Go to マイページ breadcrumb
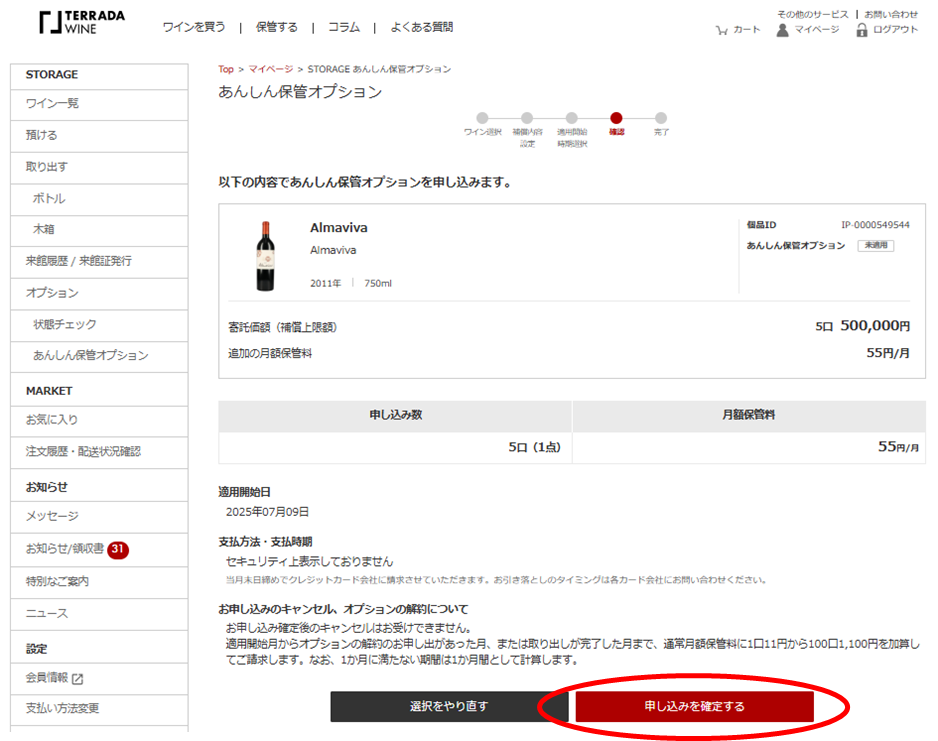Screen dimensions: 938x741 (x=270, y=69)
